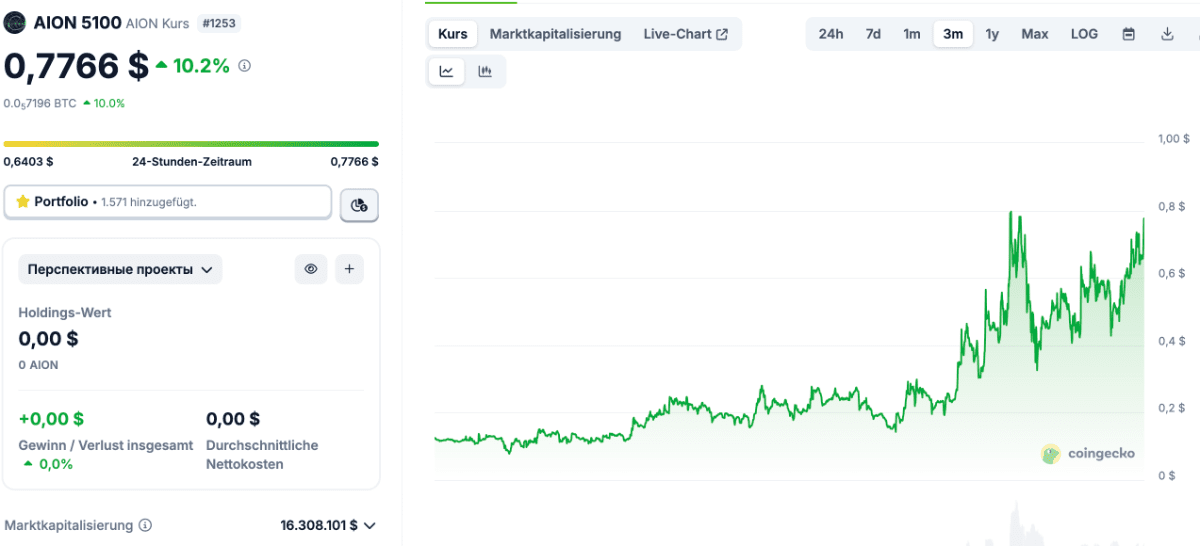Click the star Portfolio button
The width and height of the screenshot is (1200, 546).
coord(168,202)
